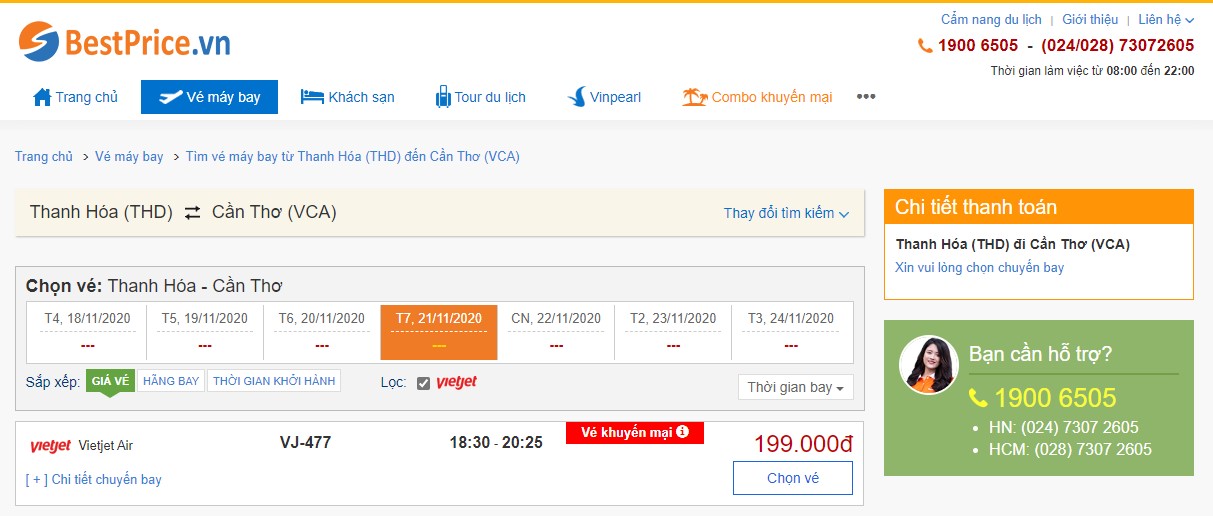
Task: Select the CN, 22/11/2020 date tab
Action: pyautogui.click(x=556, y=331)
